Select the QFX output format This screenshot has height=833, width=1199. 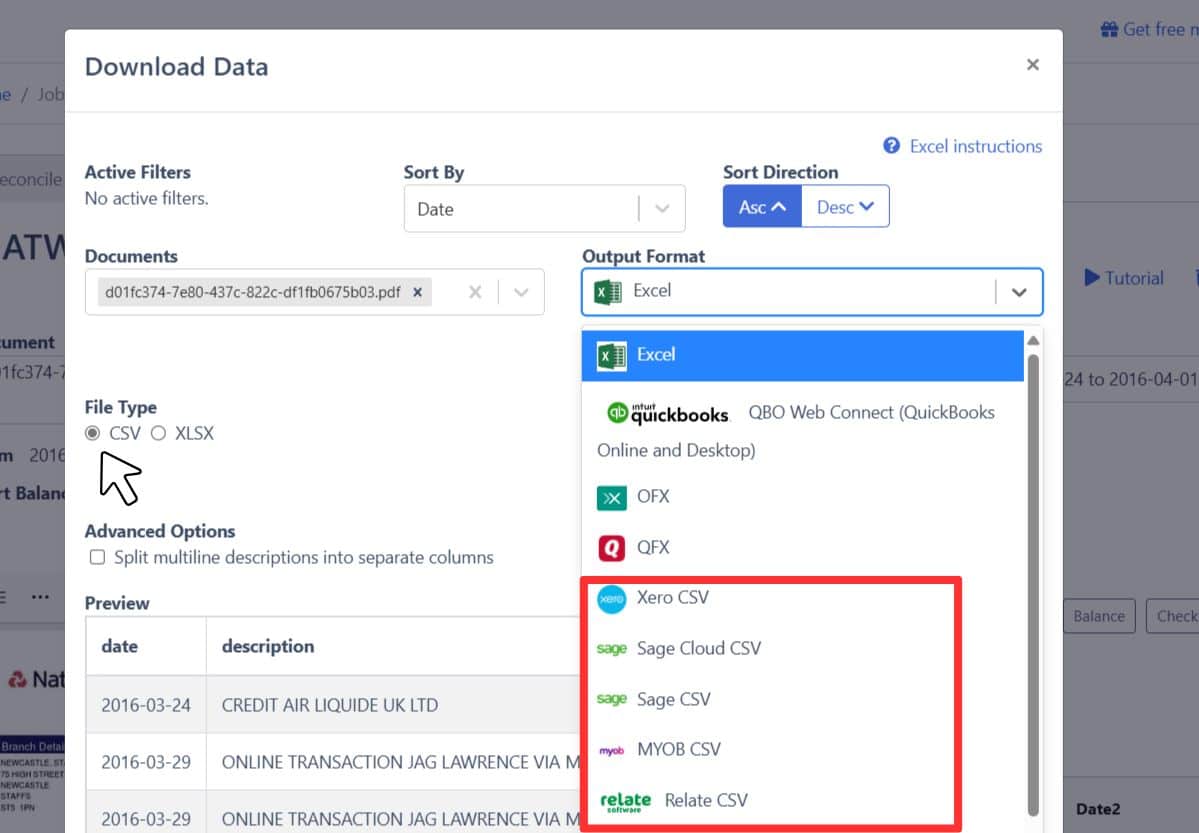[x=802, y=548]
